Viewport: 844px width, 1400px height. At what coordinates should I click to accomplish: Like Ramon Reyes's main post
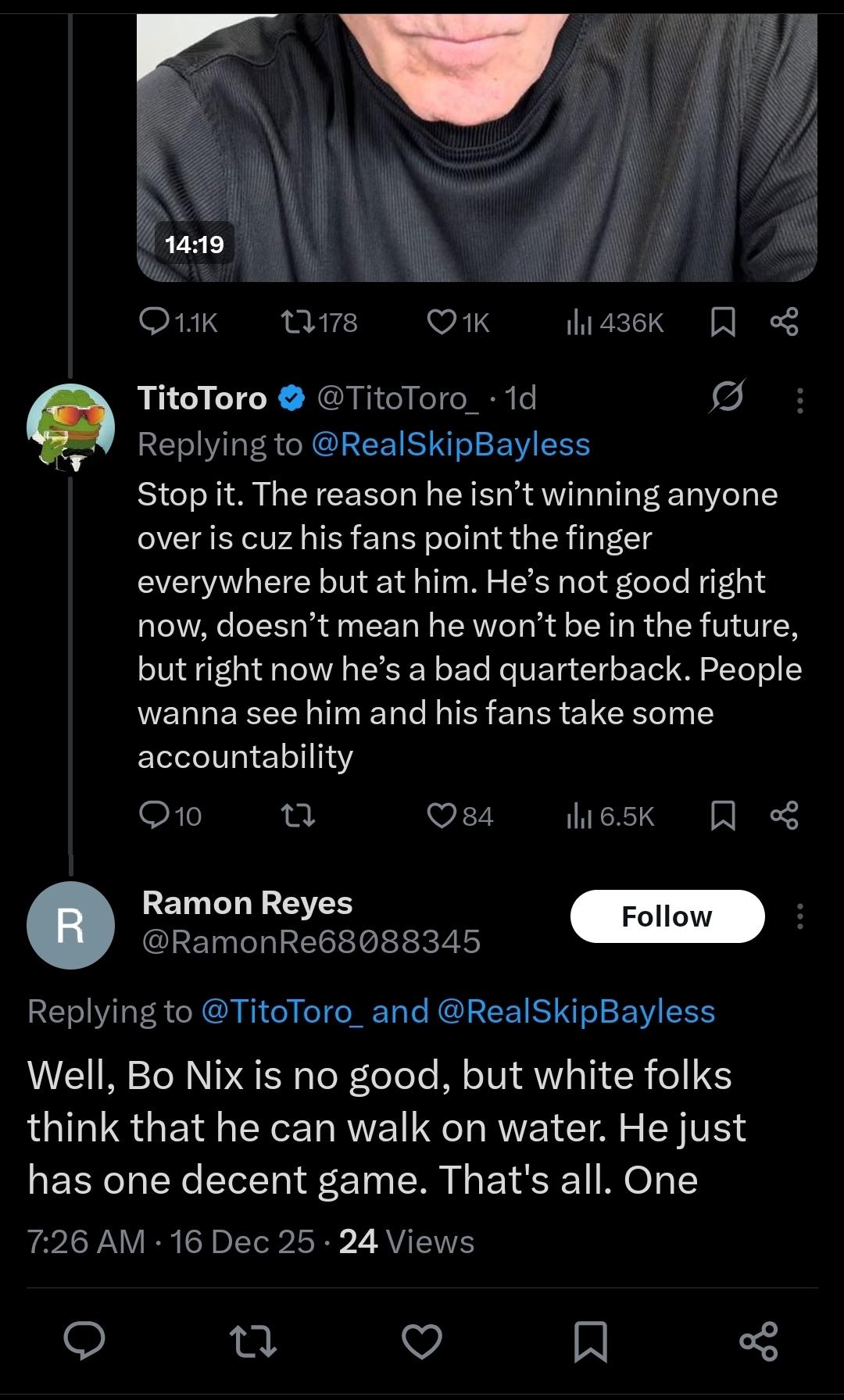pos(422,1341)
